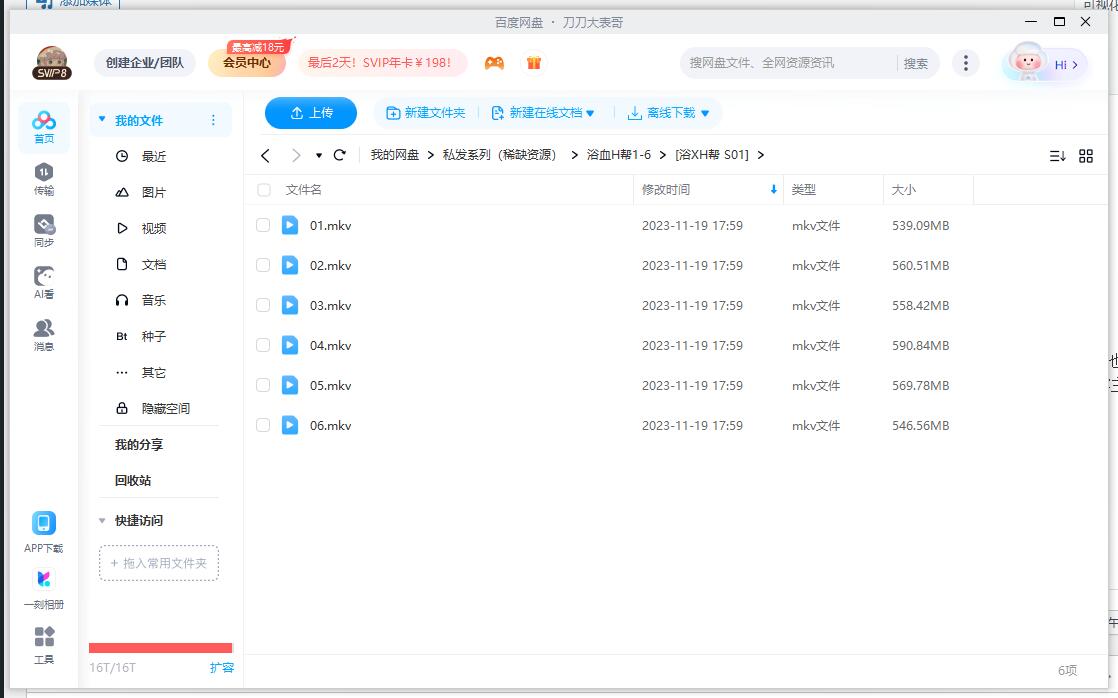
Task: Open the breadcrumb history dropdown arrow
Action: coord(318,155)
